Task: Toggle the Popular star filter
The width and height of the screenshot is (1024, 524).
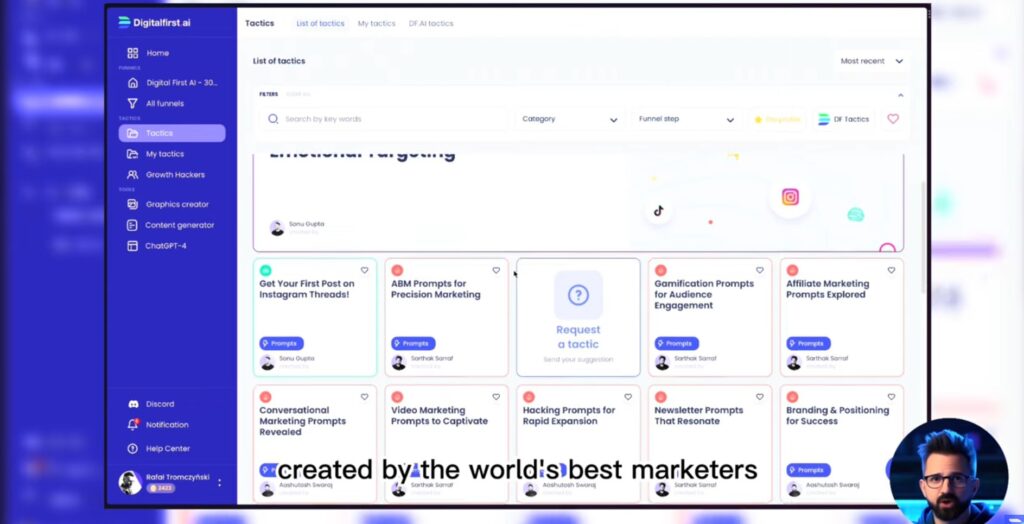Action: [x=777, y=120]
